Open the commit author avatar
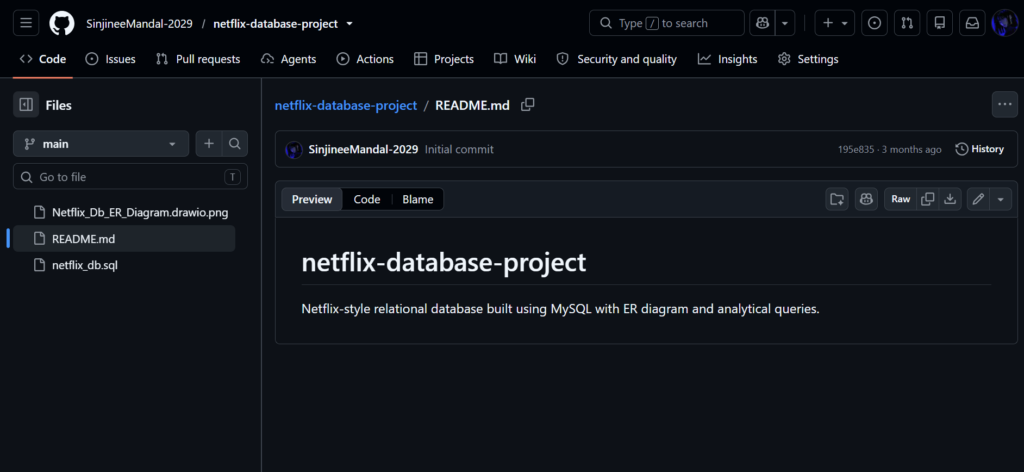 (x=294, y=149)
